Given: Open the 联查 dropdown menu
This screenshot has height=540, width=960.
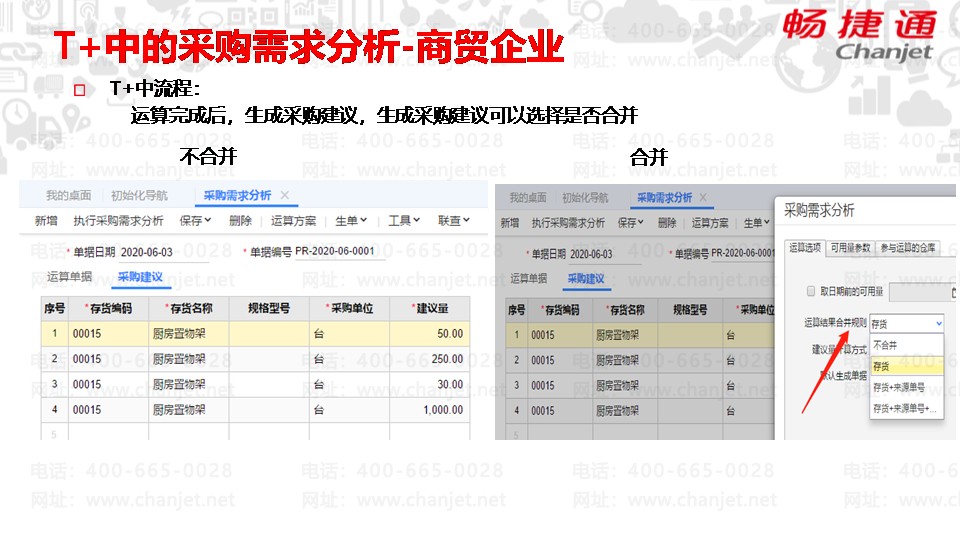Looking at the screenshot, I should [454, 220].
